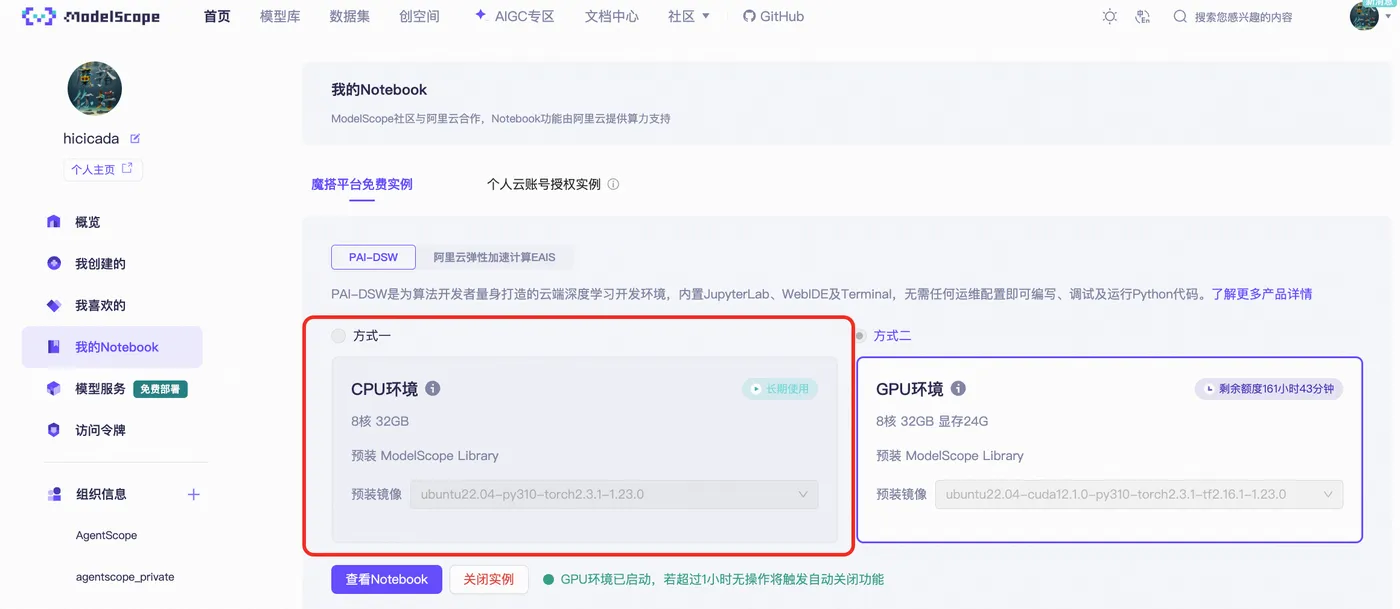Image resolution: width=1400 pixels, height=609 pixels.
Task: Click the info icon next to GPU环境
Action: click(x=958, y=388)
